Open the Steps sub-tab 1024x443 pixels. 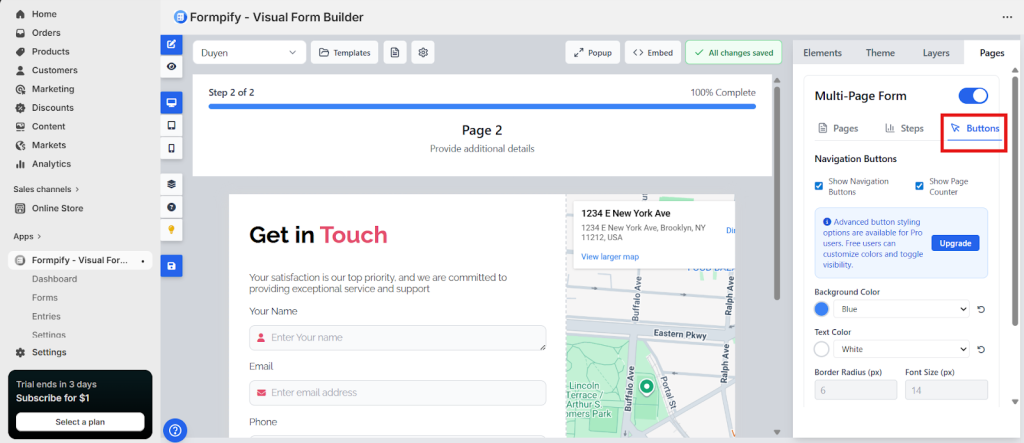tap(904, 129)
